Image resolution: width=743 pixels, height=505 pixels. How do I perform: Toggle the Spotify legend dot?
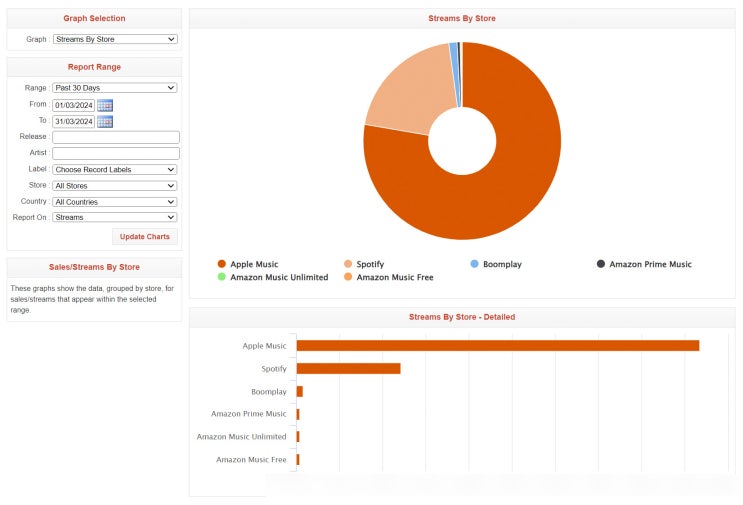coord(348,264)
